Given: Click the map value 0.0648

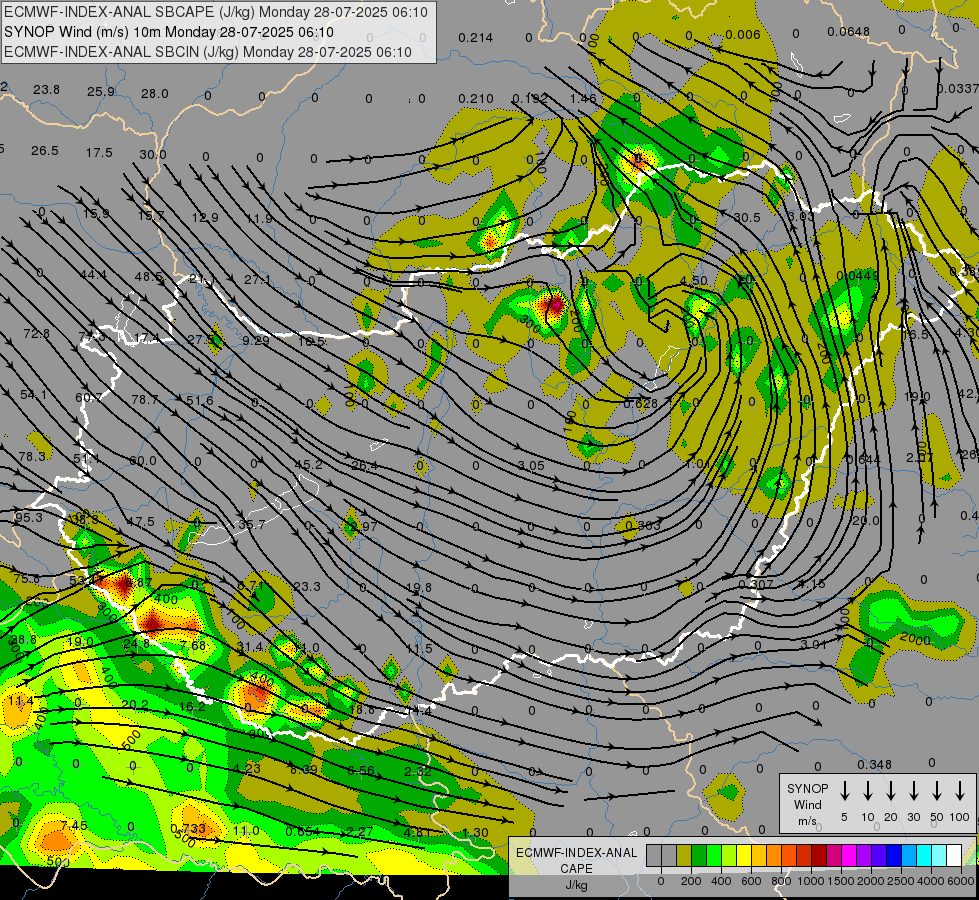Looking at the screenshot, I should pyautogui.click(x=849, y=32).
